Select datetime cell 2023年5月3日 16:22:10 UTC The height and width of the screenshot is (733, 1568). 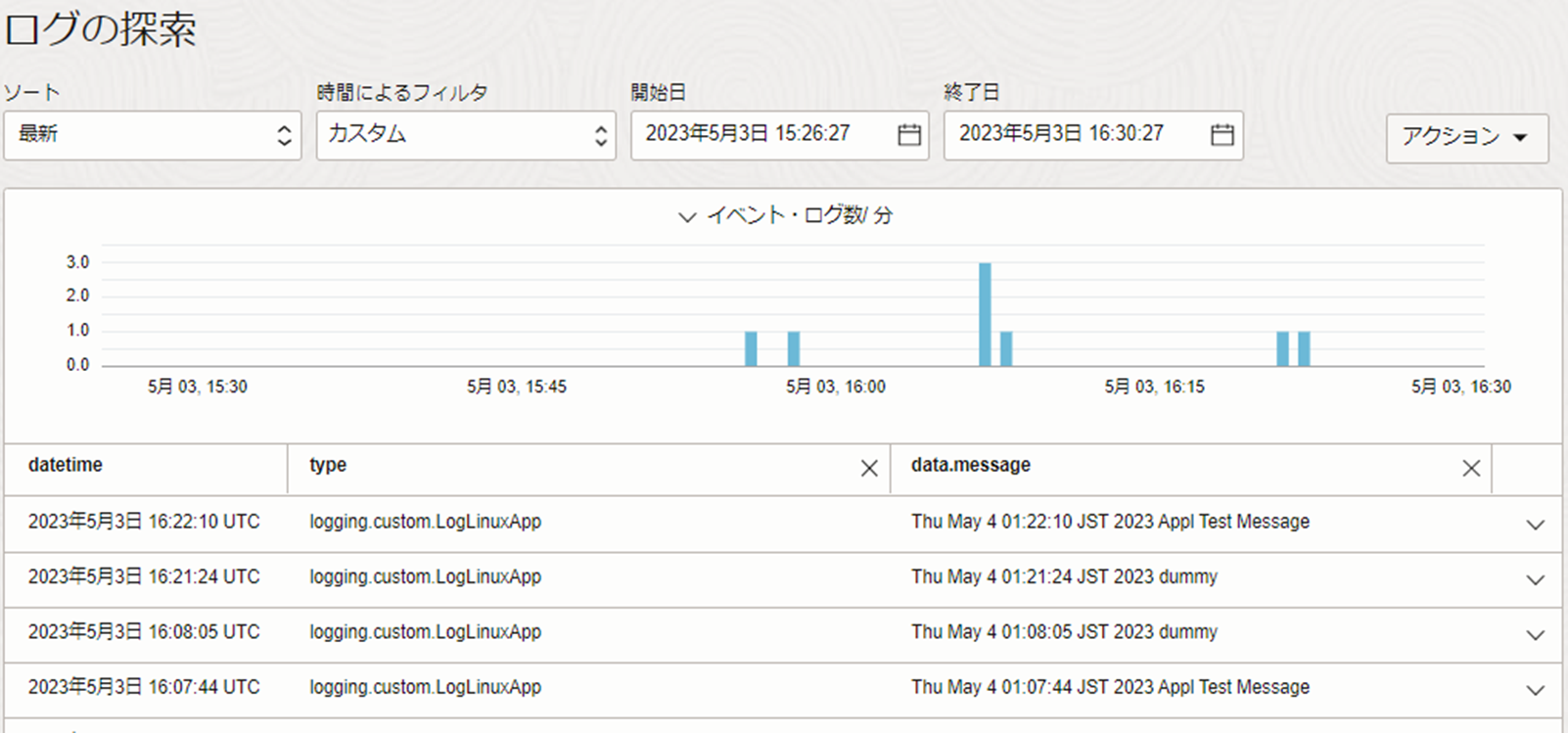(144, 522)
